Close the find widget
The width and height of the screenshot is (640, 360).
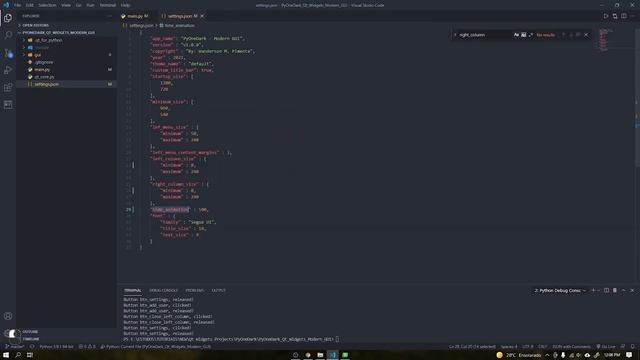pyautogui.click(x=587, y=35)
